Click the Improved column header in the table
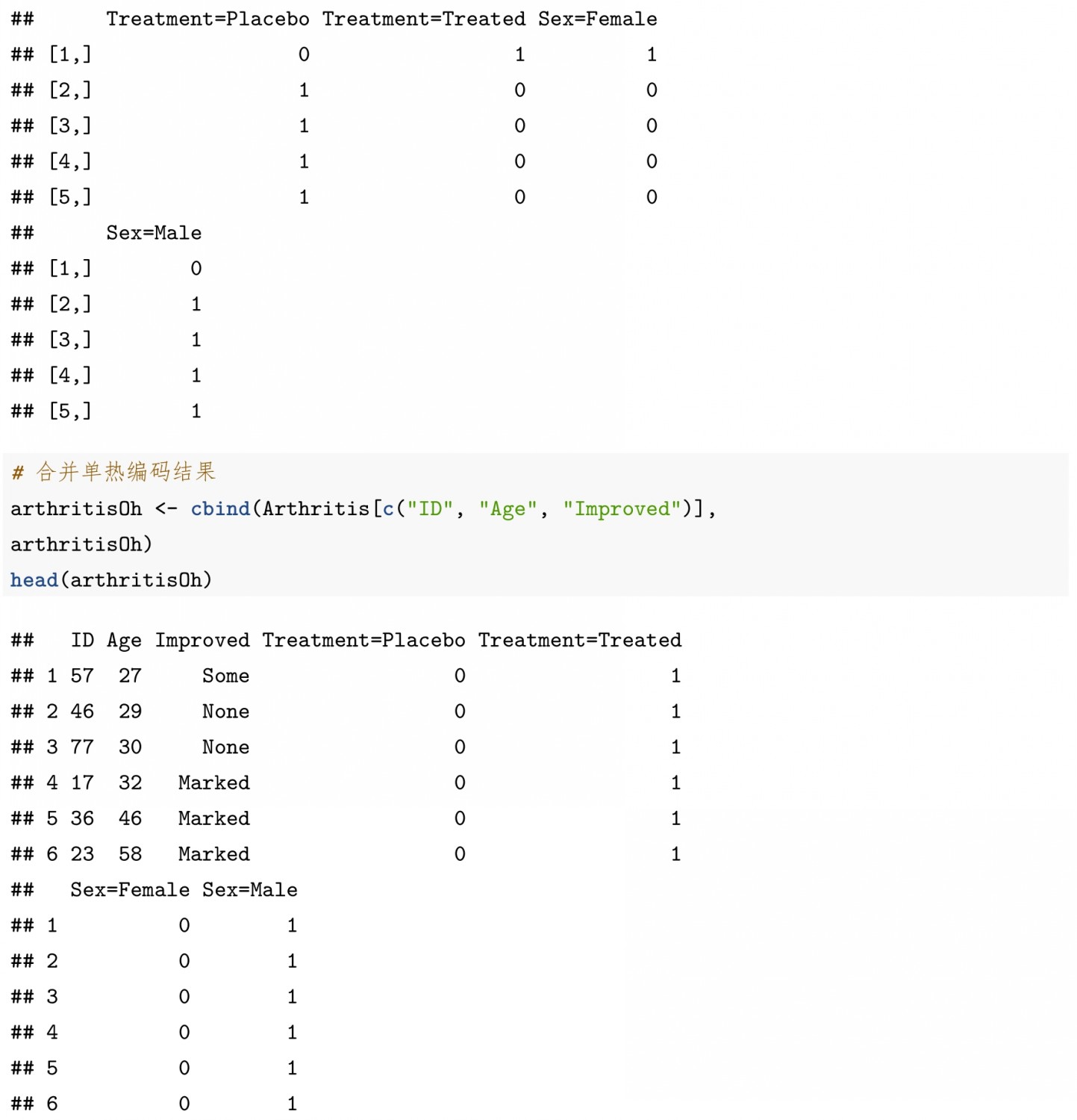1077x1120 pixels. (x=202, y=641)
